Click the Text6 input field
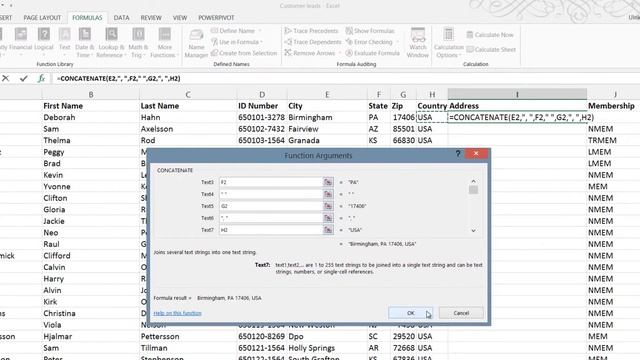This screenshot has height=360, width=640. 271,218
